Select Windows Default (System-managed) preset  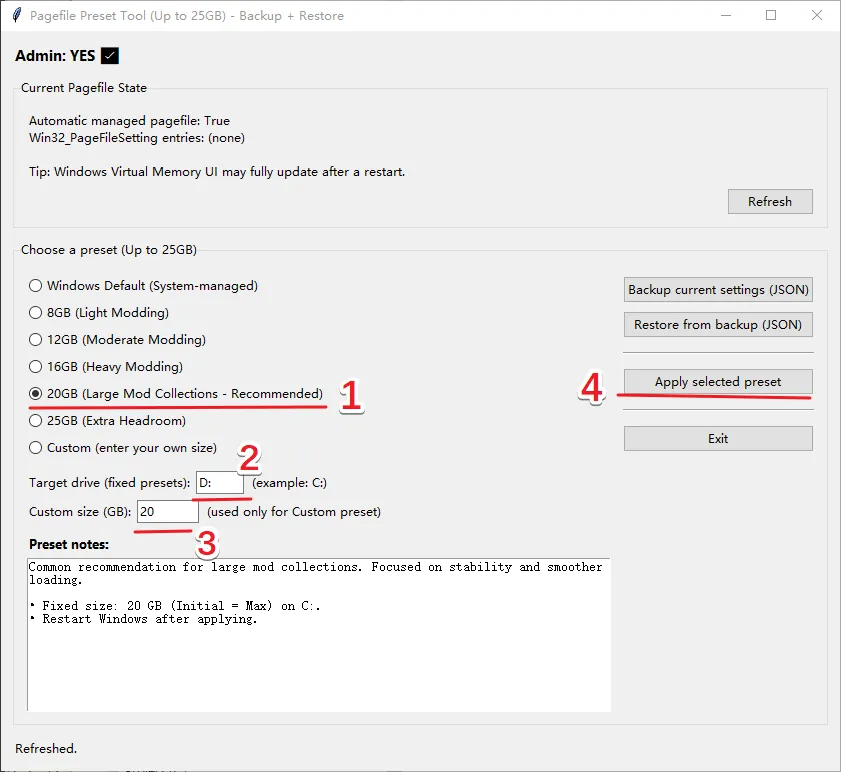(143, 285)
